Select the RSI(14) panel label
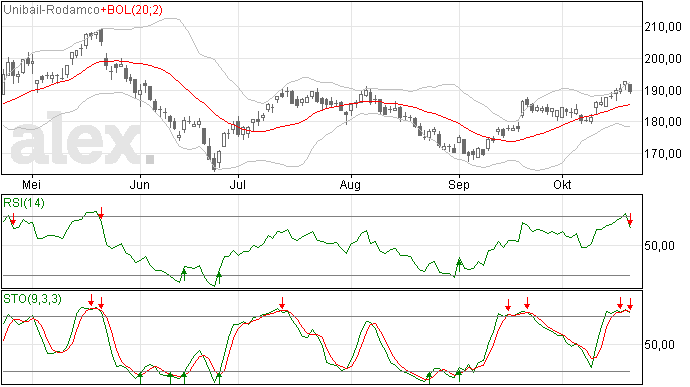The width and height of the screenshot is (690, 387). point(24,203)
